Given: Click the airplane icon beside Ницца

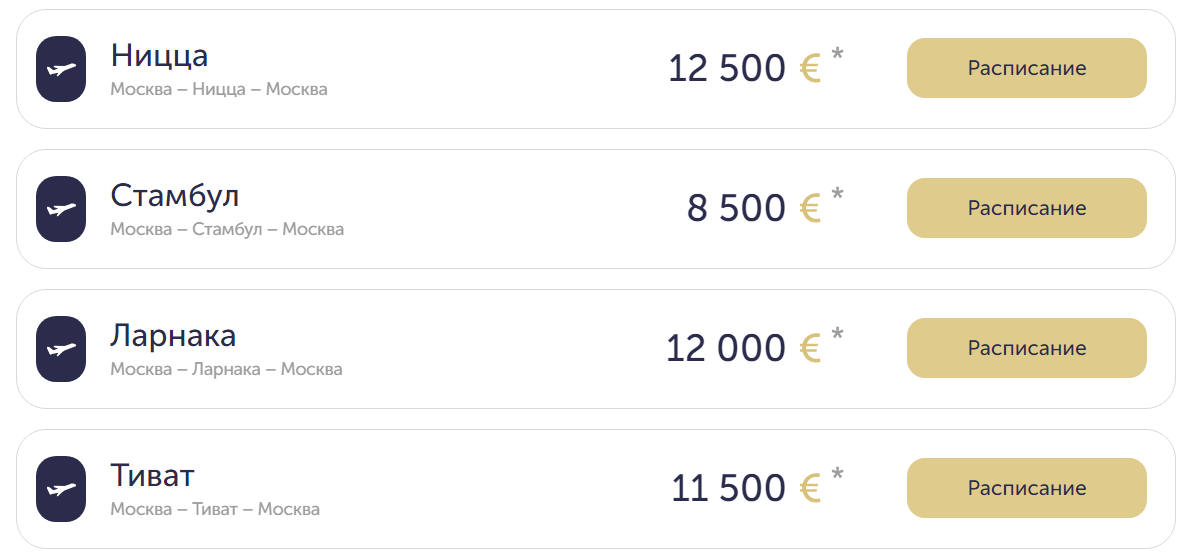Looking at the screenshot, I should [61, 69].
